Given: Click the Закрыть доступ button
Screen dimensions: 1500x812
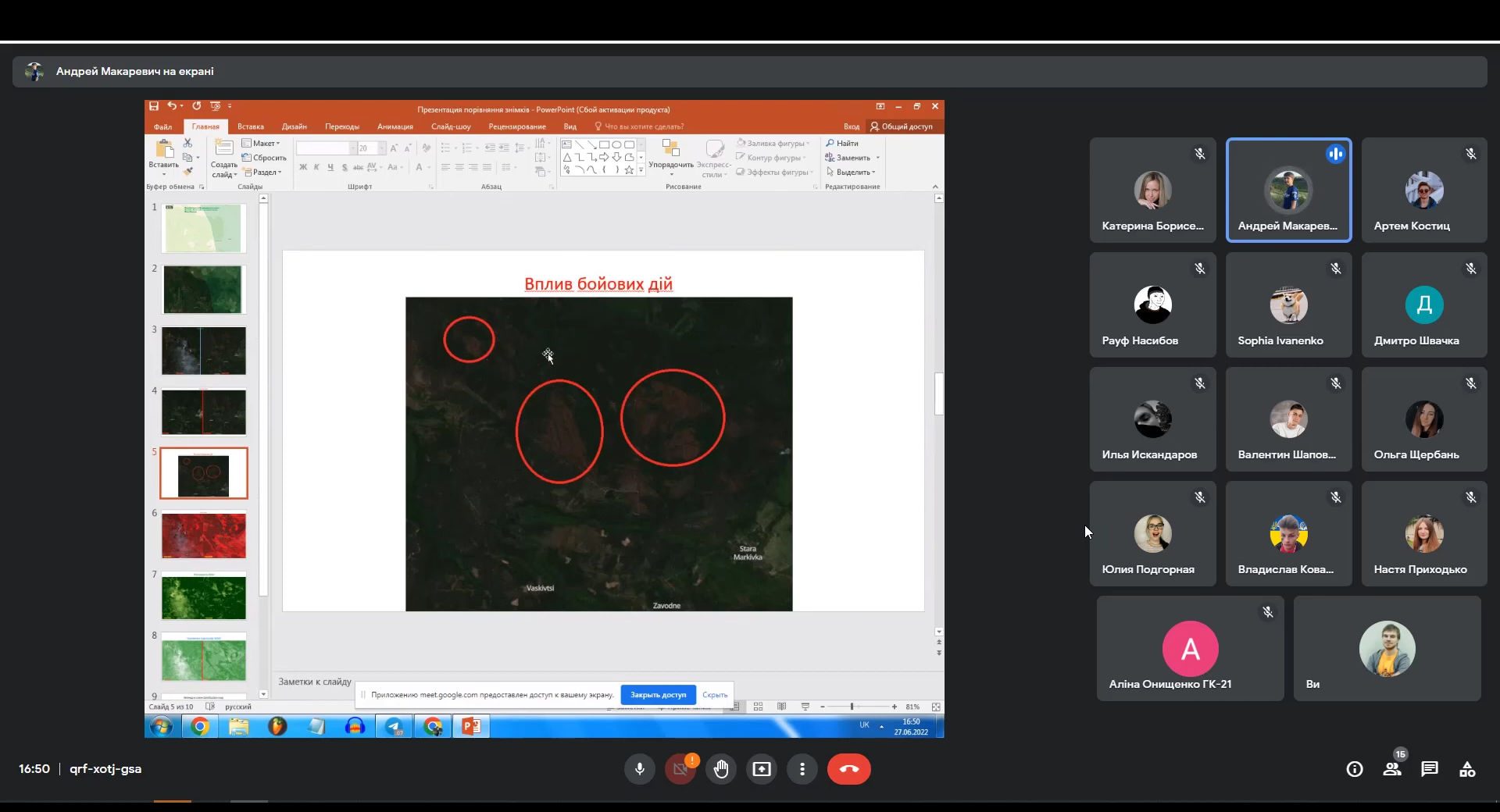Looking at the screenshot, I should click(x=658, y=695).
